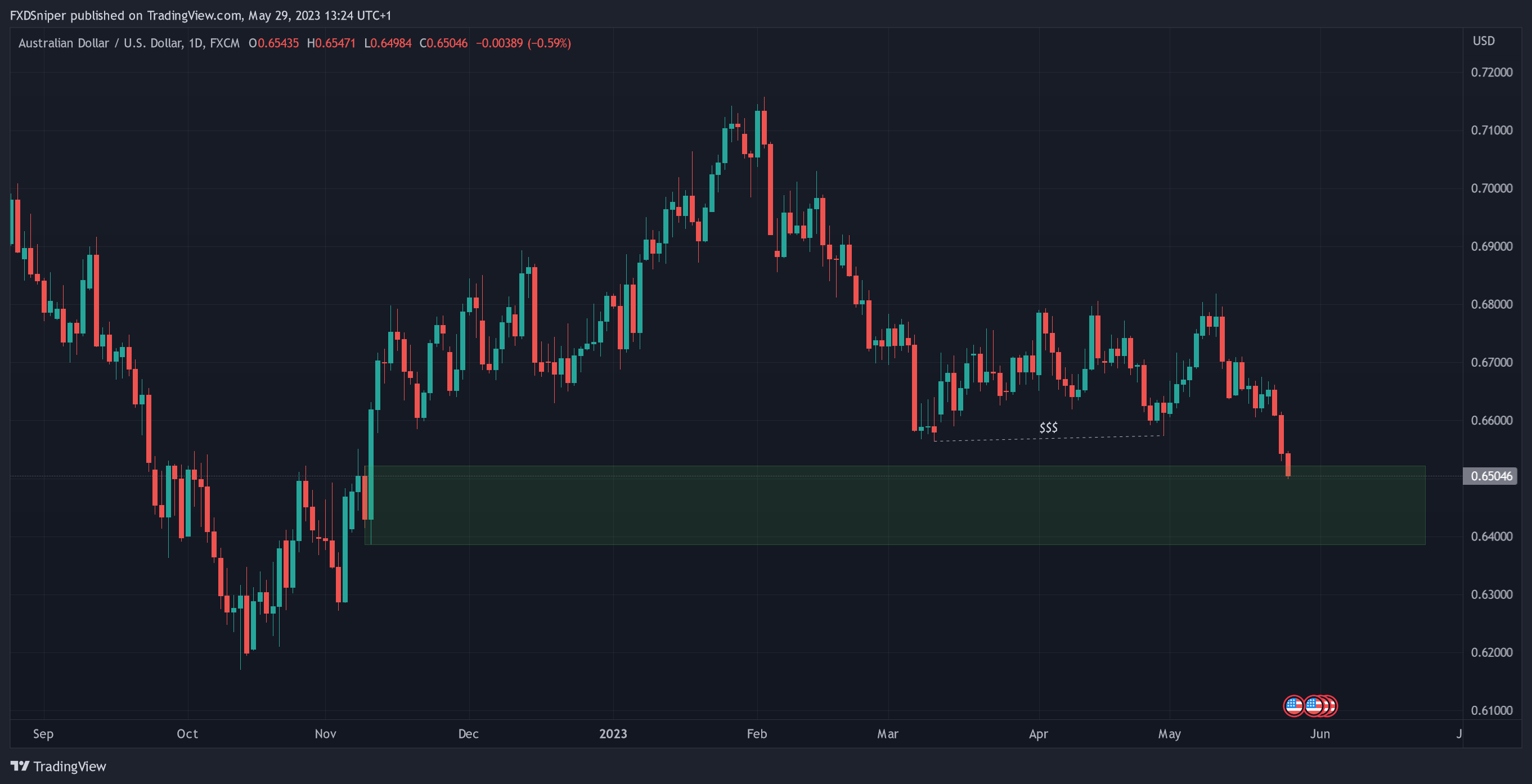Select the green demand zone rectangle

point(892,511)
